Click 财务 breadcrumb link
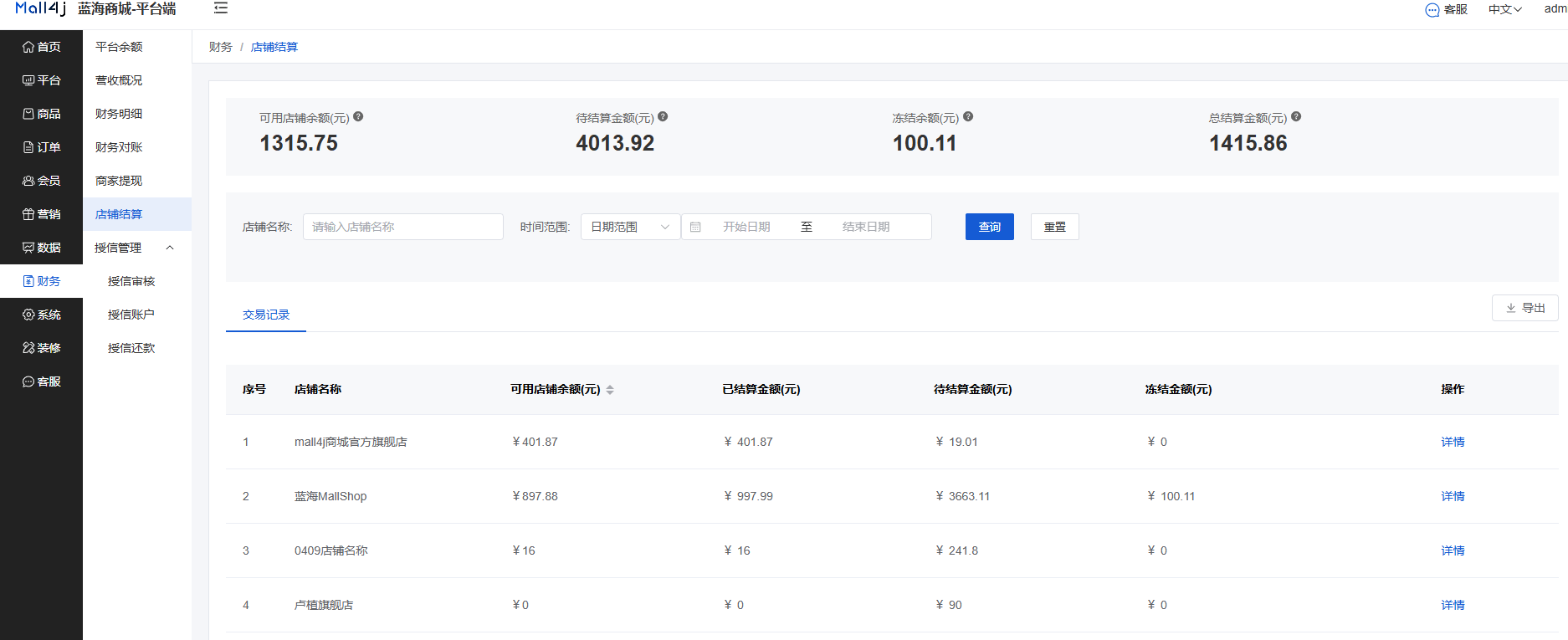This screenshot has height=640, width=1568. tap(221, 47)
